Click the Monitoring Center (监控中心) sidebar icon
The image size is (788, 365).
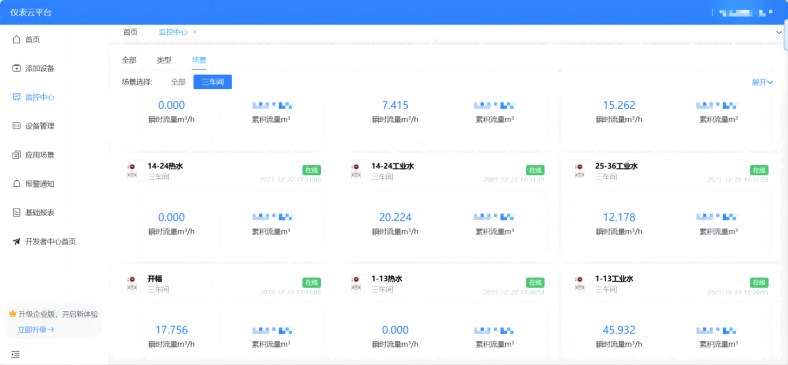[x=17, y=97]
